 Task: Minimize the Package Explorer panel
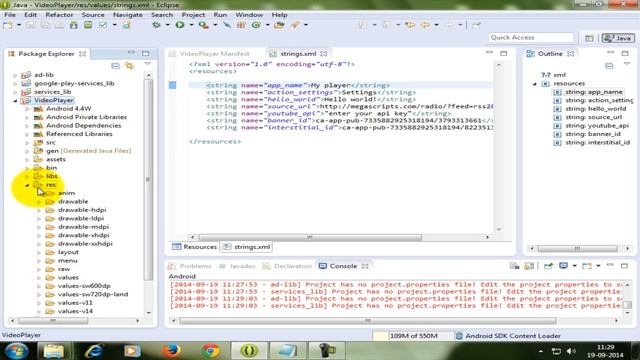coord(131,53)
